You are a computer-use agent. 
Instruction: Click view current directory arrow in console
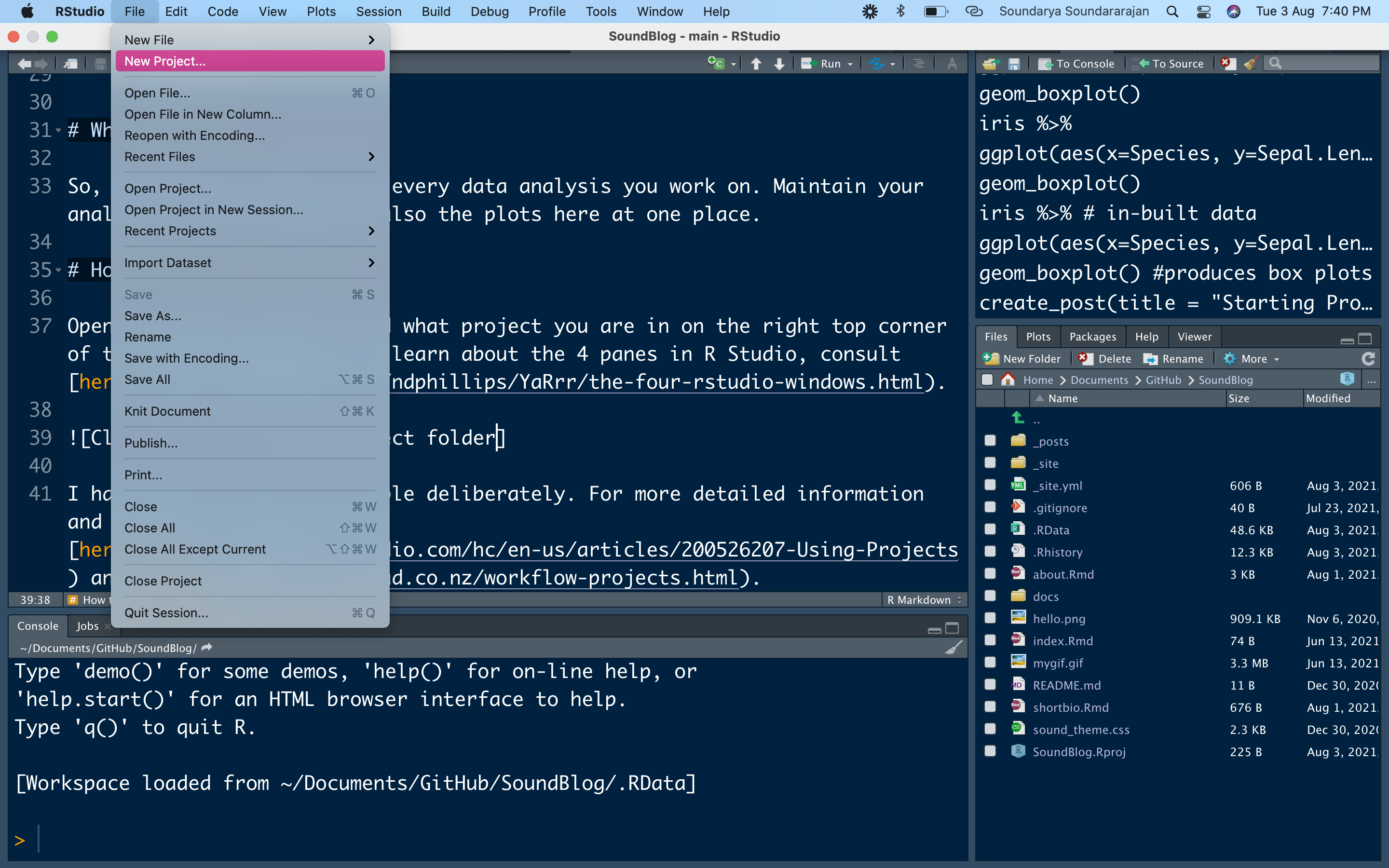click(206, 648)
